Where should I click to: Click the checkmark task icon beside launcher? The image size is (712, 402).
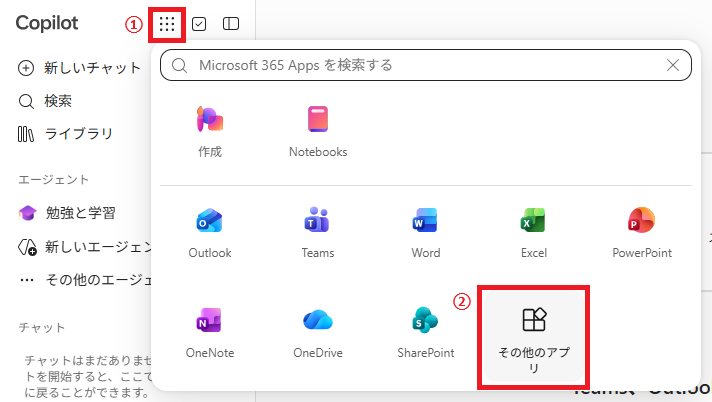(x=199, y=24)
